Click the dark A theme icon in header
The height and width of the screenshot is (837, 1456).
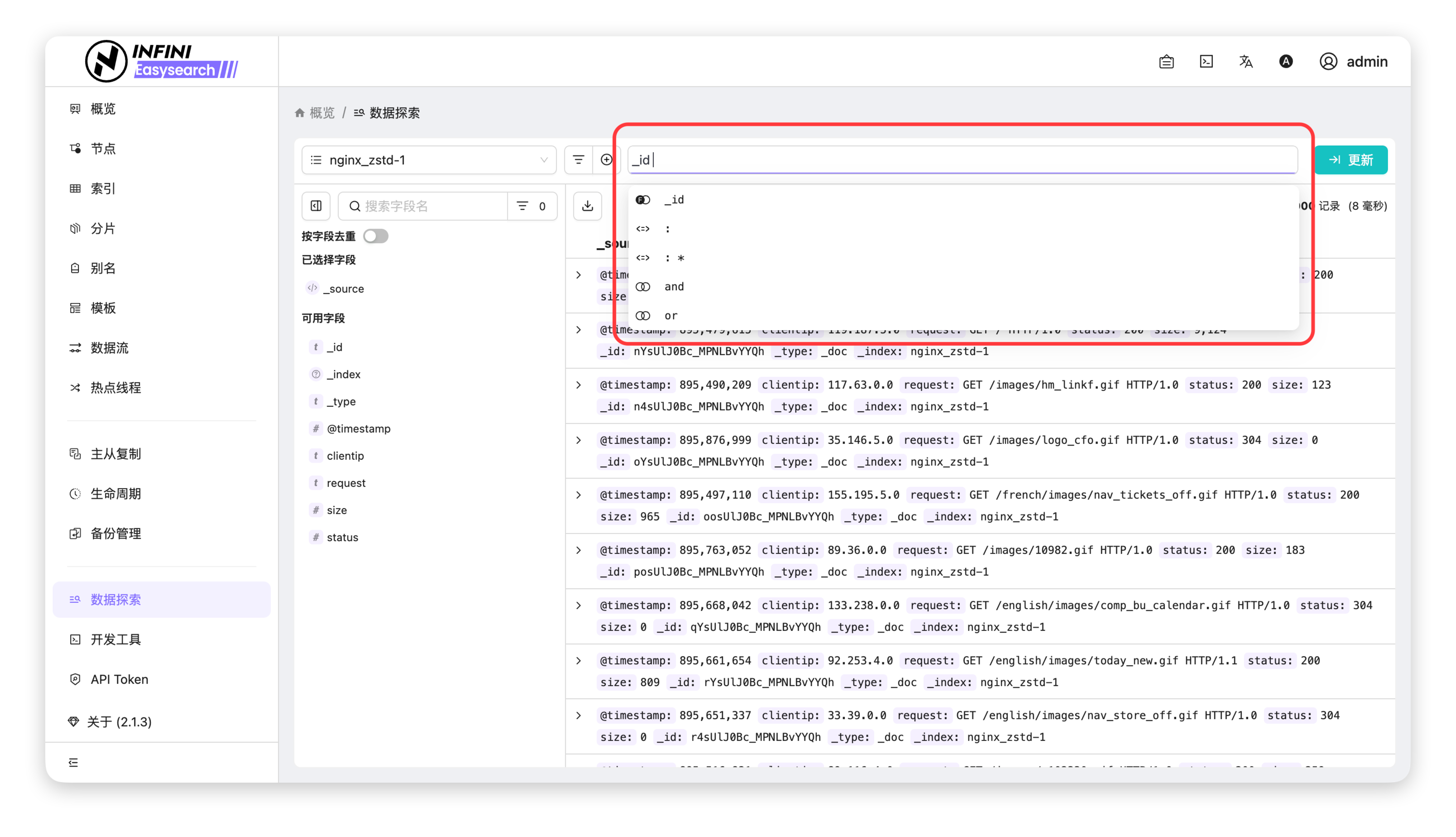[1286, 62]
